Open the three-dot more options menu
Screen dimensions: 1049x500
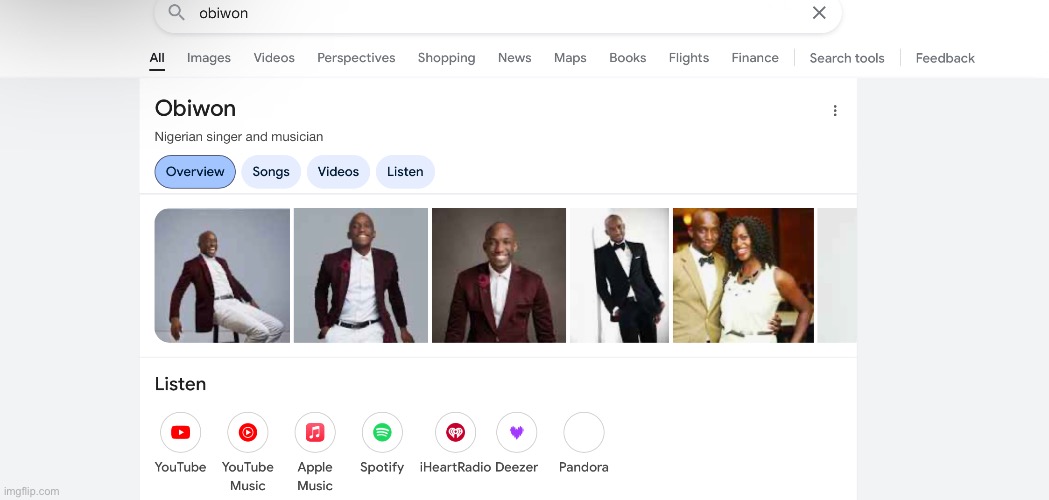[835, 111]
